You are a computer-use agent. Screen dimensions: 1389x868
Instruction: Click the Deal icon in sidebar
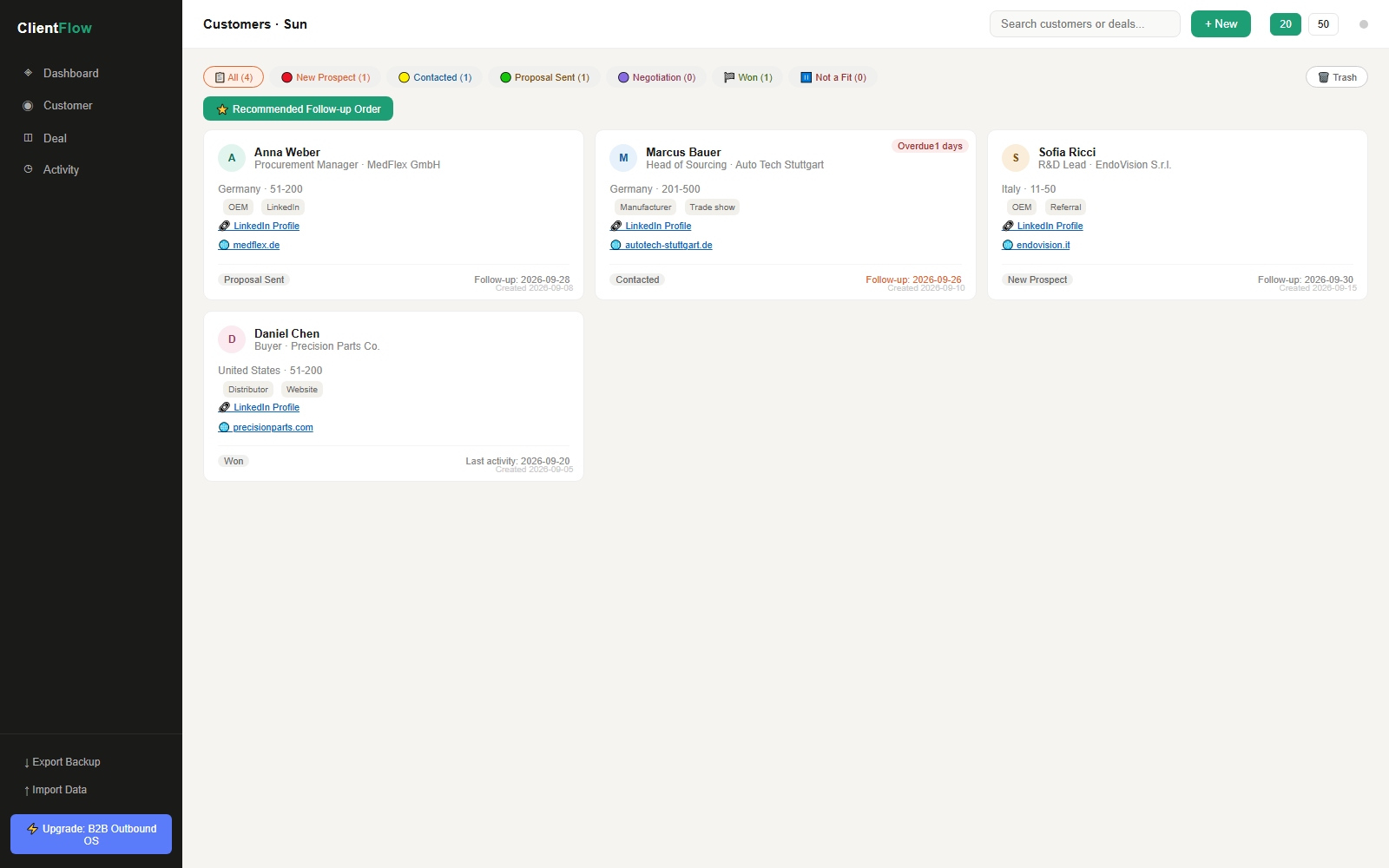(28, 138)
